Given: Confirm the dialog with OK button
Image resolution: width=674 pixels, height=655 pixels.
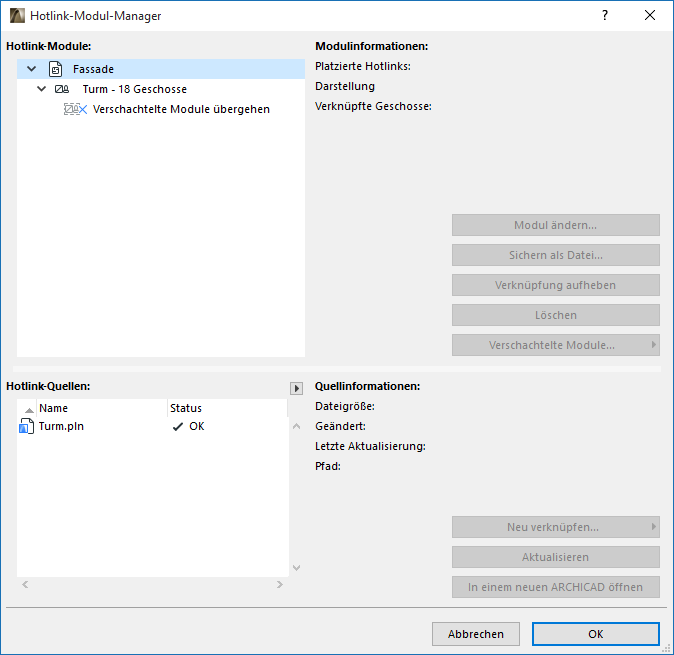Looking at the screenshot, I should coord(595,634).
